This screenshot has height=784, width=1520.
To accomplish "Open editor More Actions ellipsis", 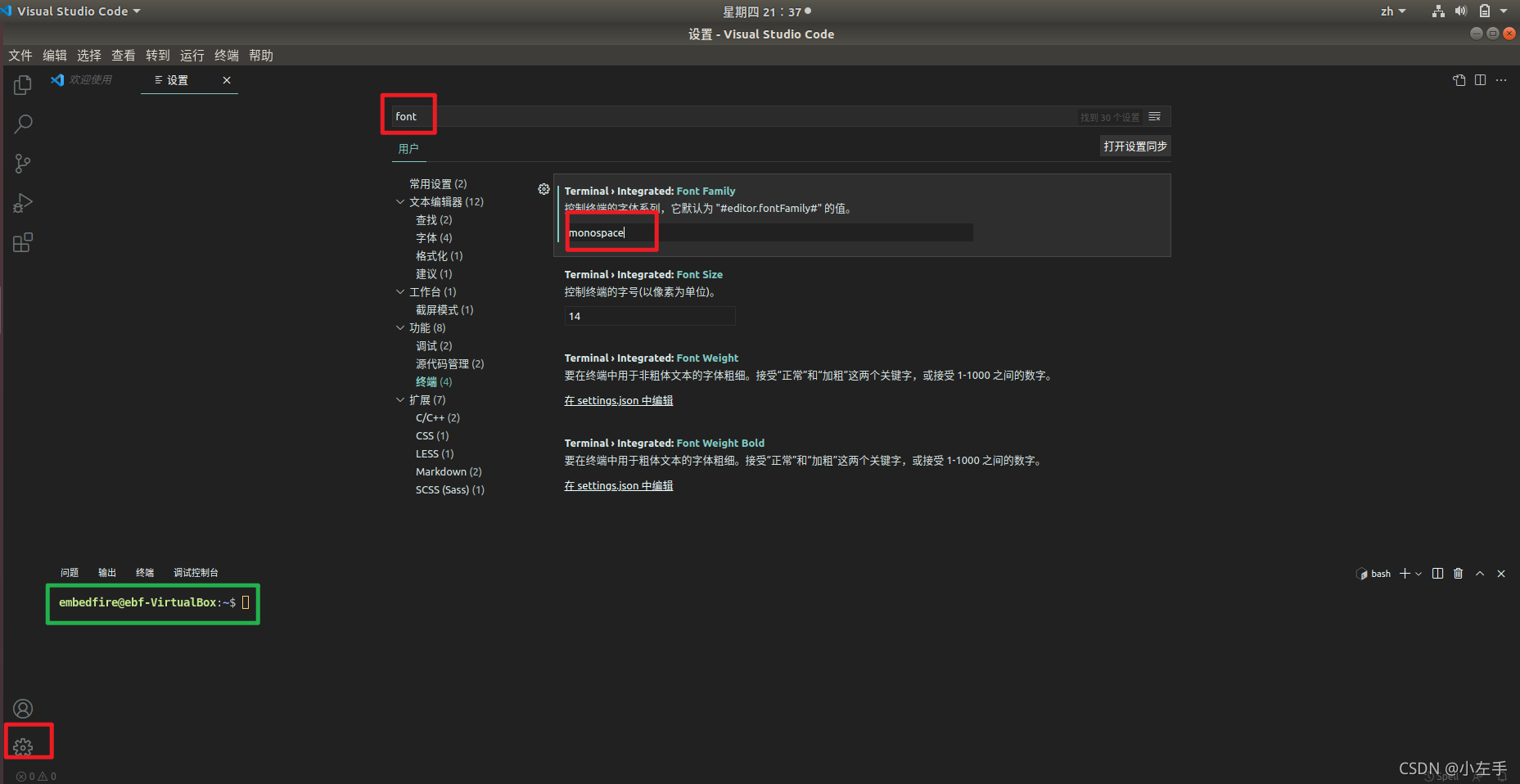I will coord(1501,80).
